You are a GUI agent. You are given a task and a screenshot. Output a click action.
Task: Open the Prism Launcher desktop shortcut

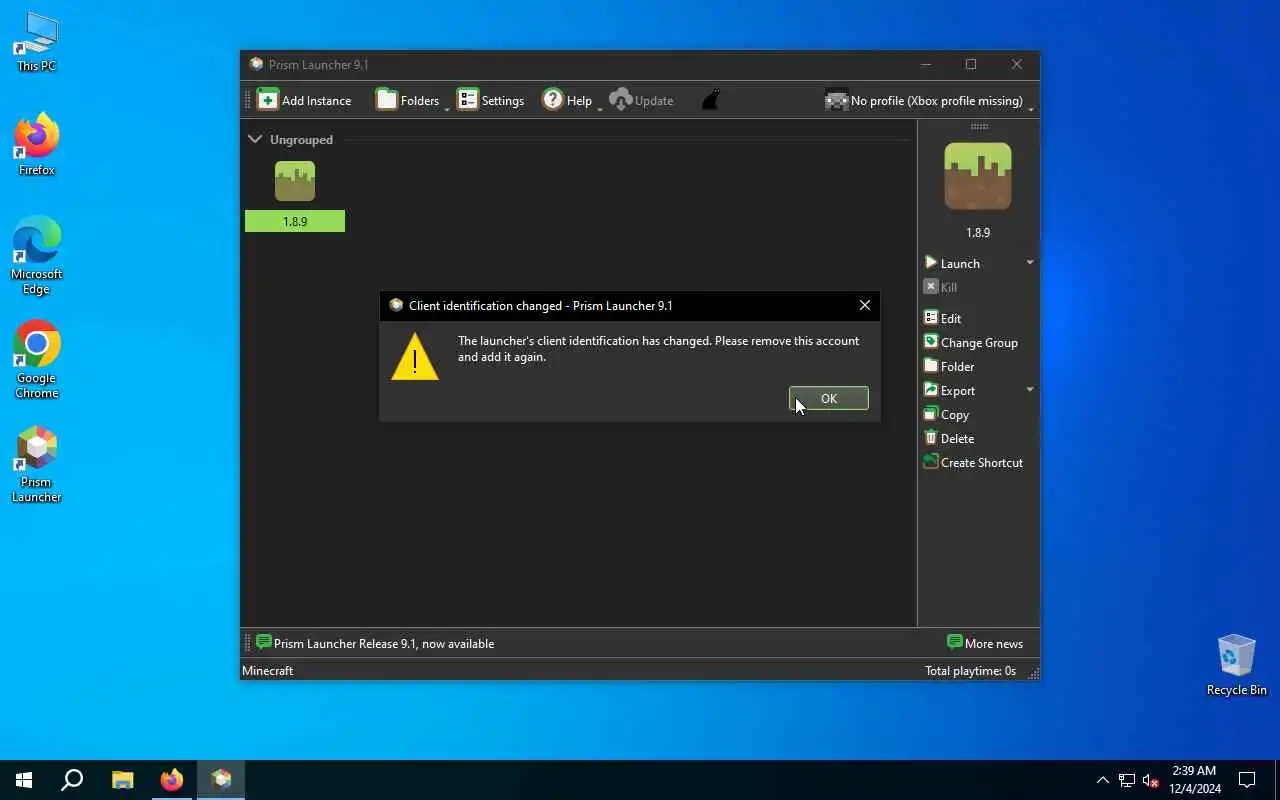tap(37, 465)
